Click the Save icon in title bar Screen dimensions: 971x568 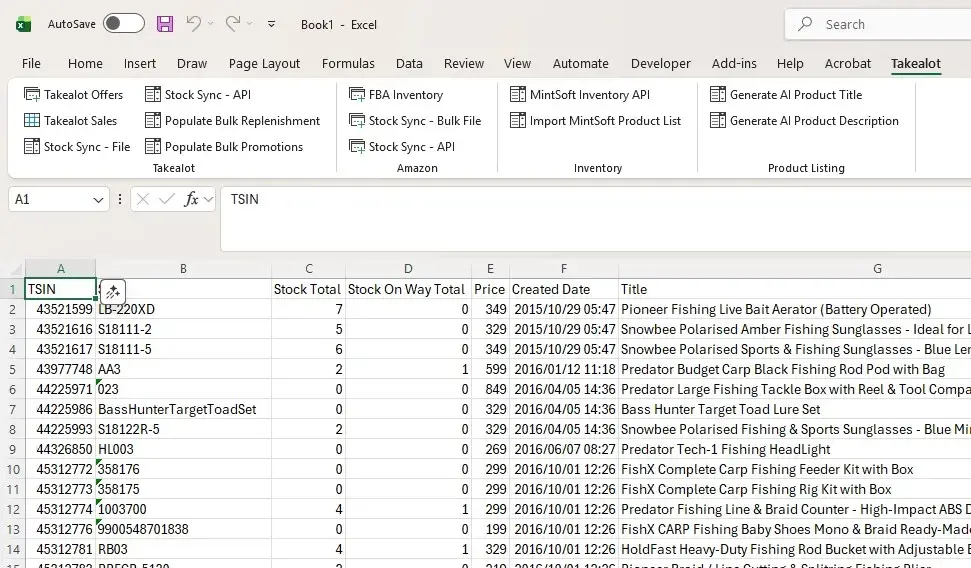[165, 24]
